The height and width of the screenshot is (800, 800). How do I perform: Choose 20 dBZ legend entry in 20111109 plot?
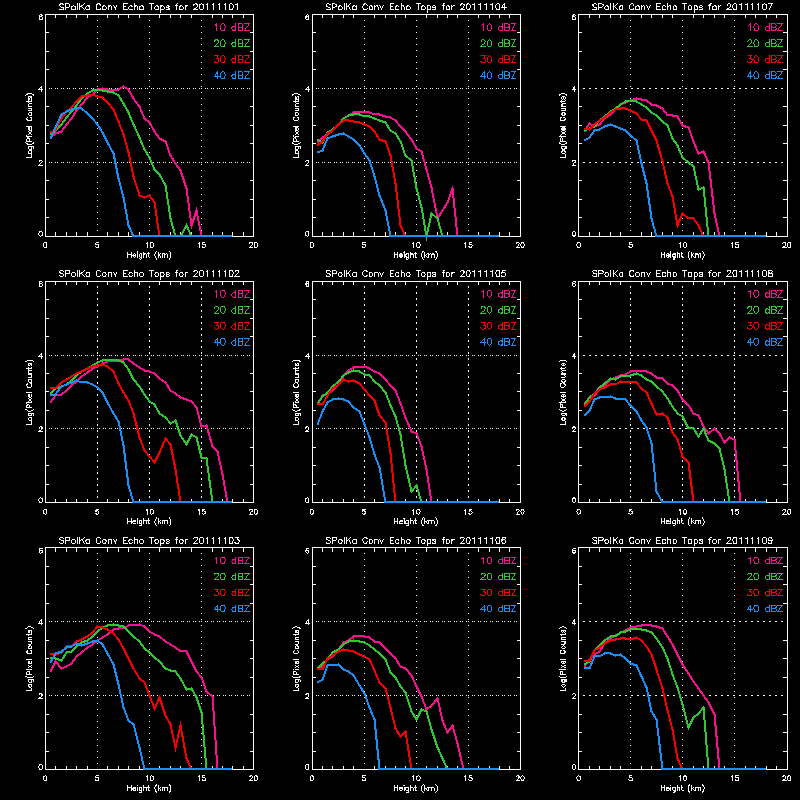(x=765, y=577)
